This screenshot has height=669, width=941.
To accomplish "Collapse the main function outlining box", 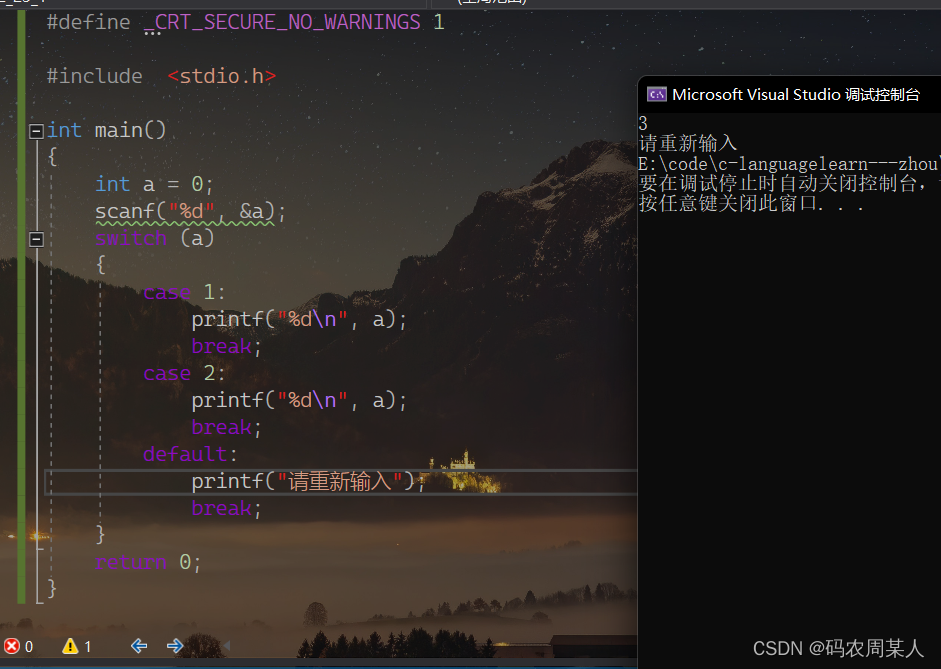I will (37, 131).
